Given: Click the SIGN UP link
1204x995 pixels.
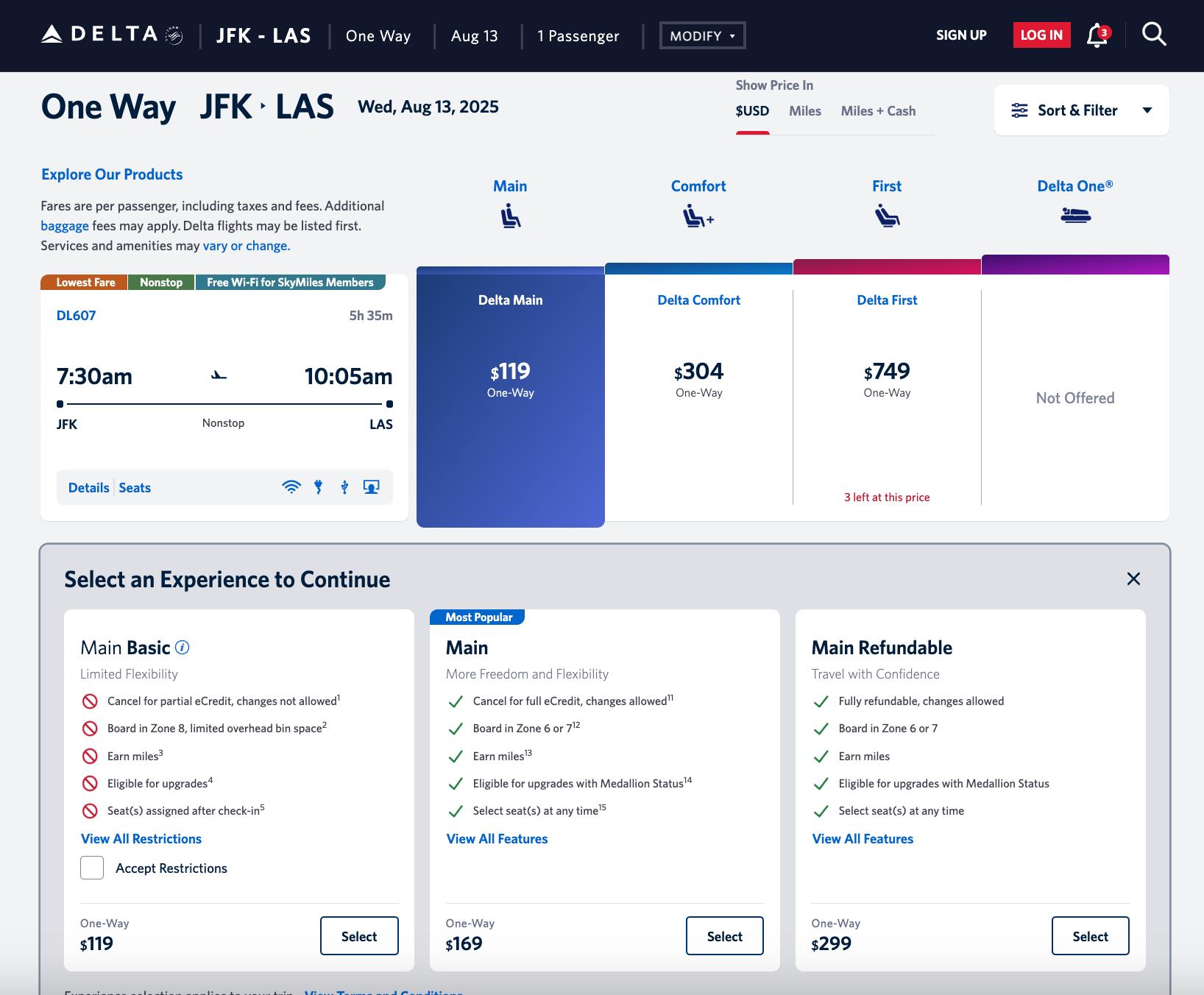Looking at the screenshot, I should click(x=961, y=35).
